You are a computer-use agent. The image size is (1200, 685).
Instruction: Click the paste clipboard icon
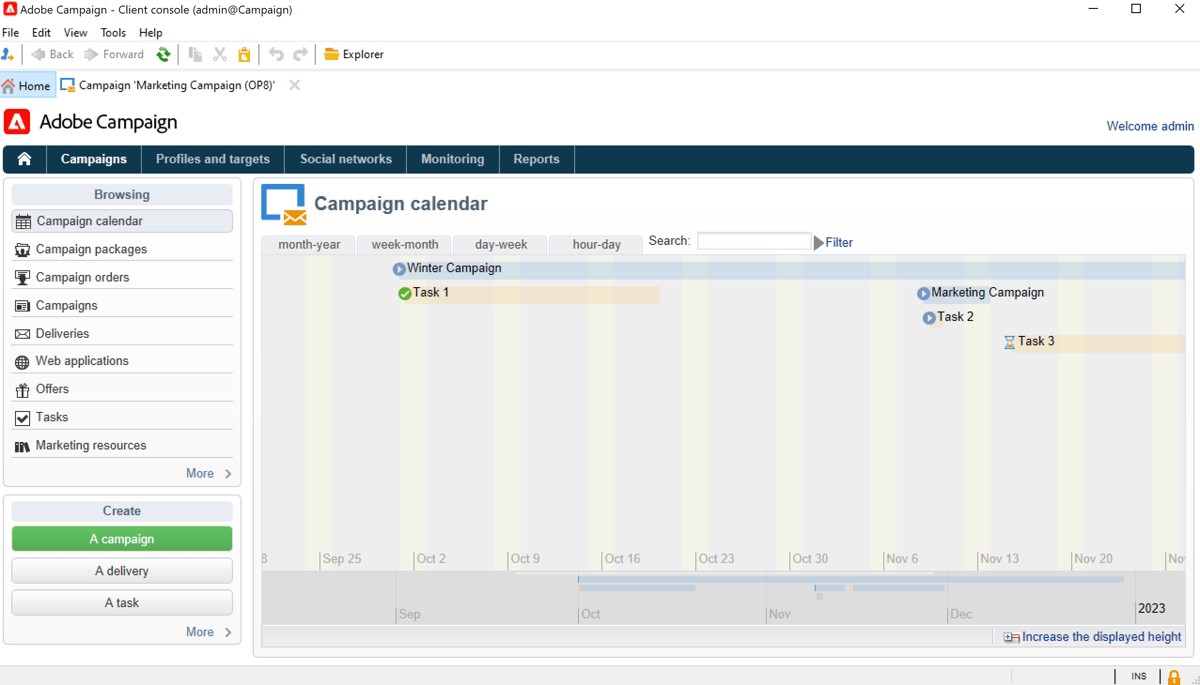click(244, 54)
